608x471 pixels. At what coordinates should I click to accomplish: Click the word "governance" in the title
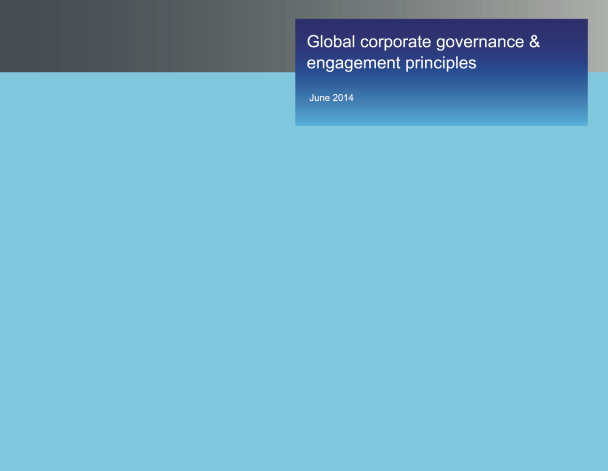coord(490,43)
